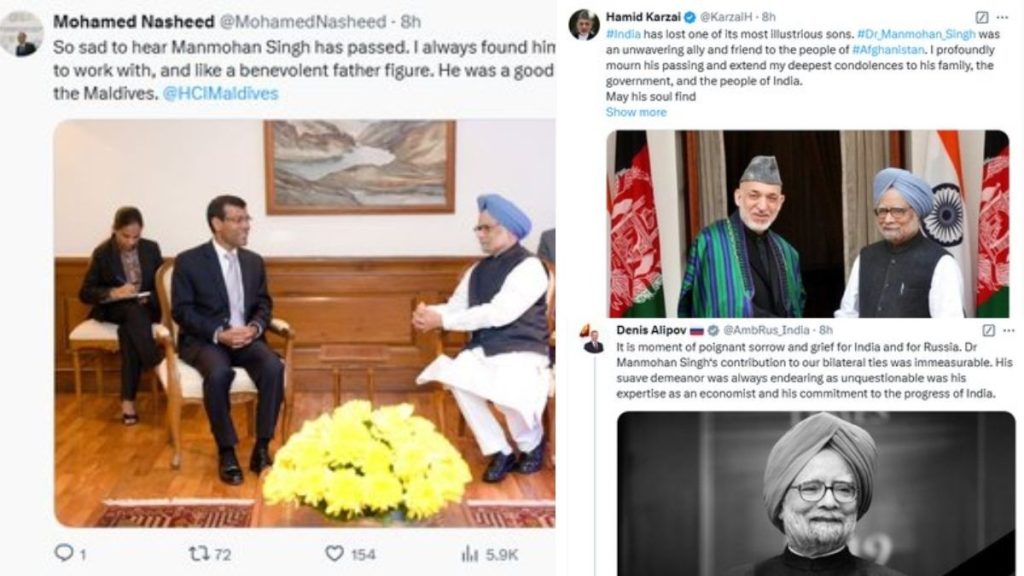The width and height of the screenshot is (1024, 576).
Task: Open Denis Alipov's profile avatar
Action: [594, 342]
